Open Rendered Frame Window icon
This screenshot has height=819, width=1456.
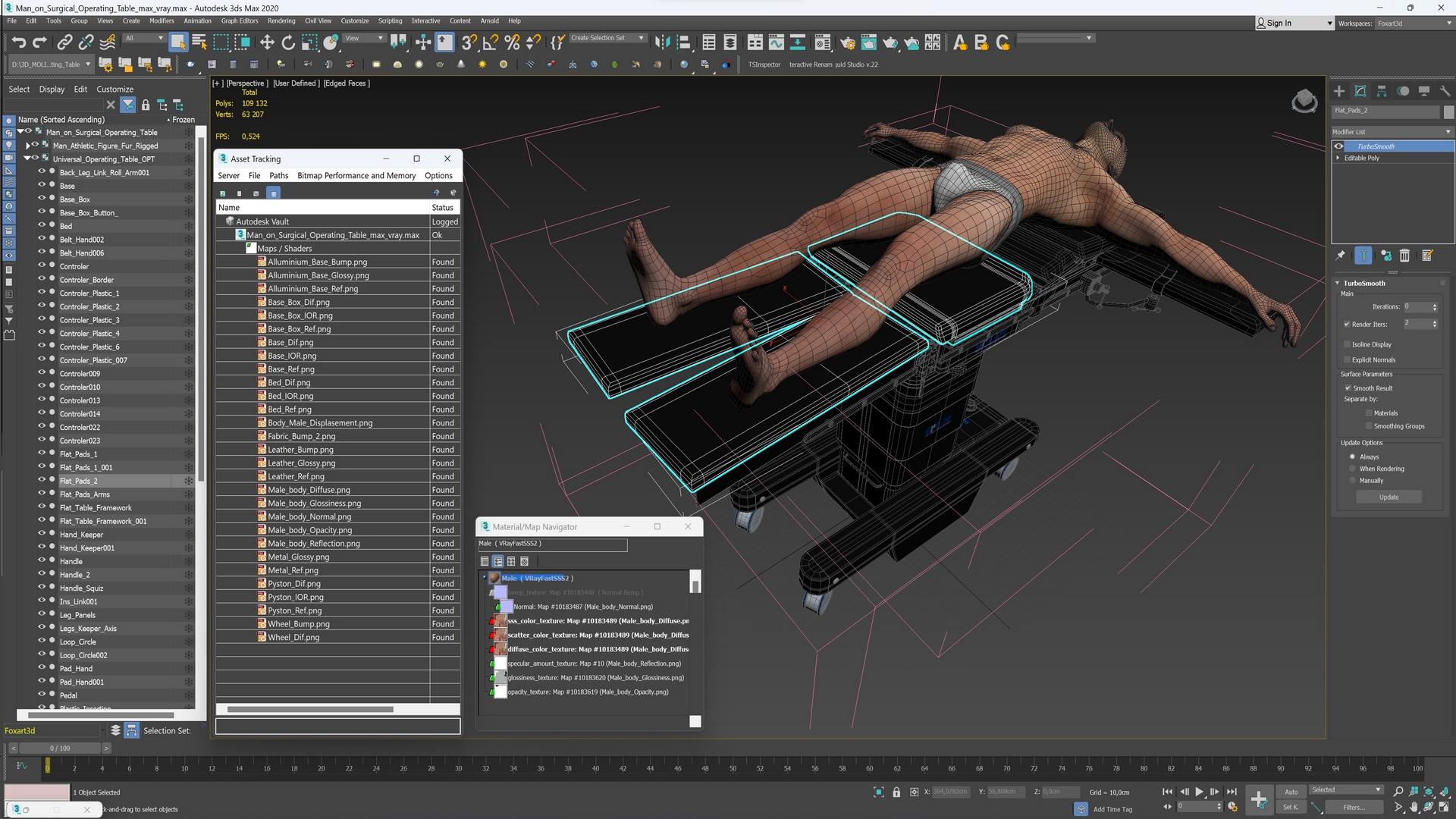point(868,42)
